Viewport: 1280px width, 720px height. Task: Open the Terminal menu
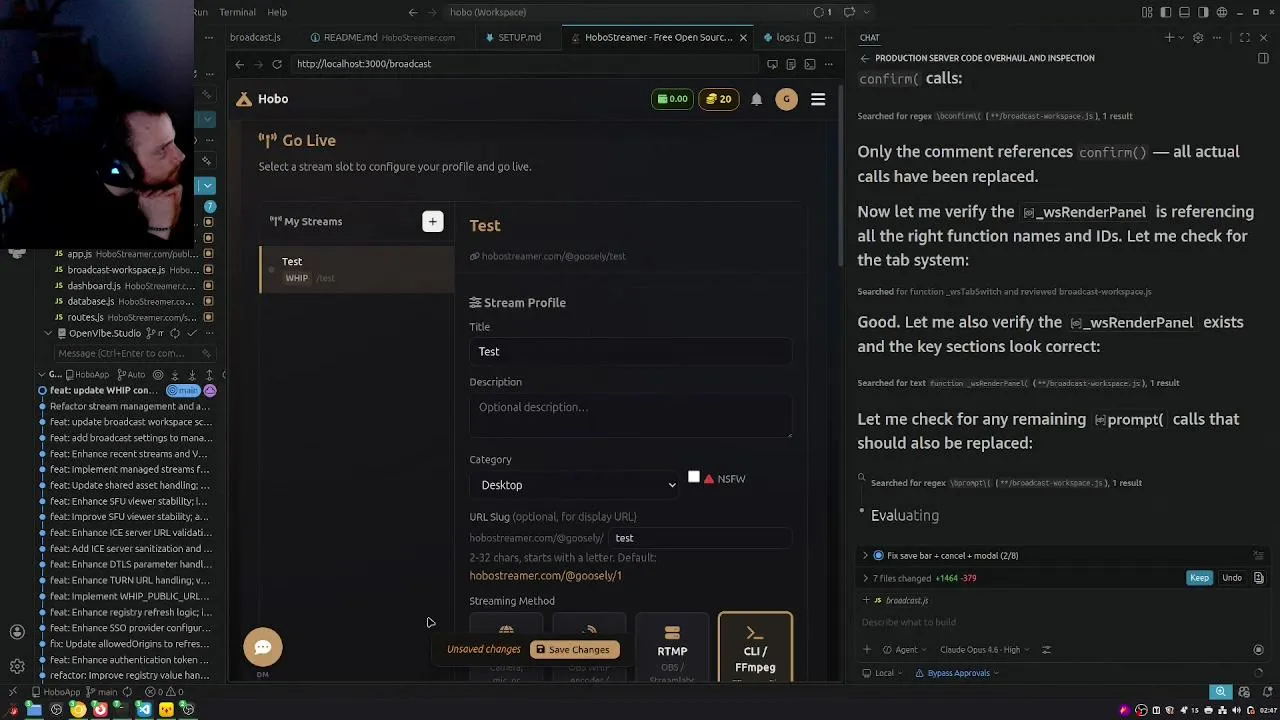(237, 12)
